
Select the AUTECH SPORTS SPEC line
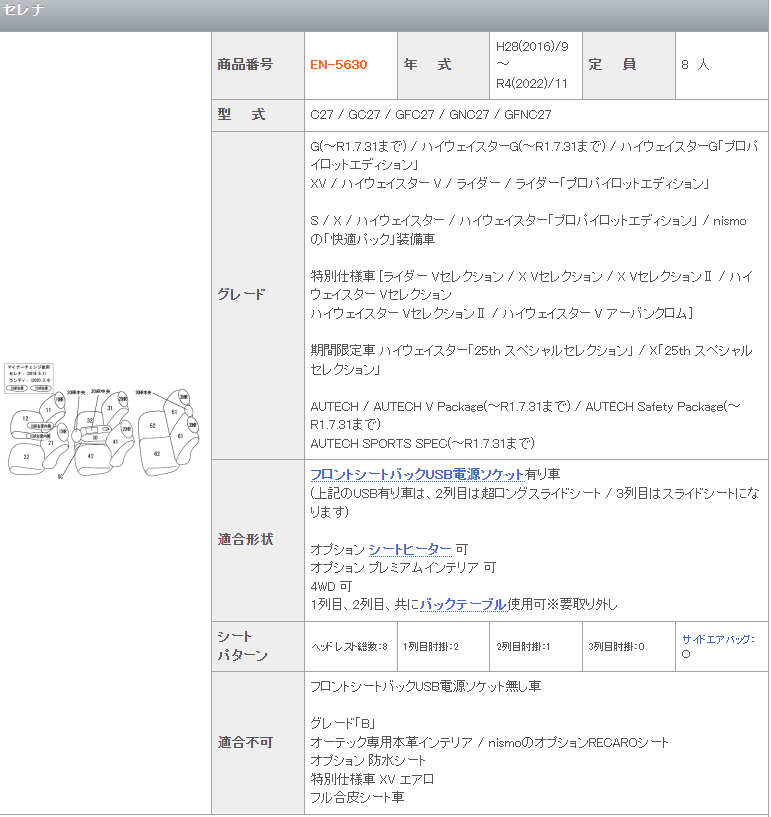(x=422, y=444)
